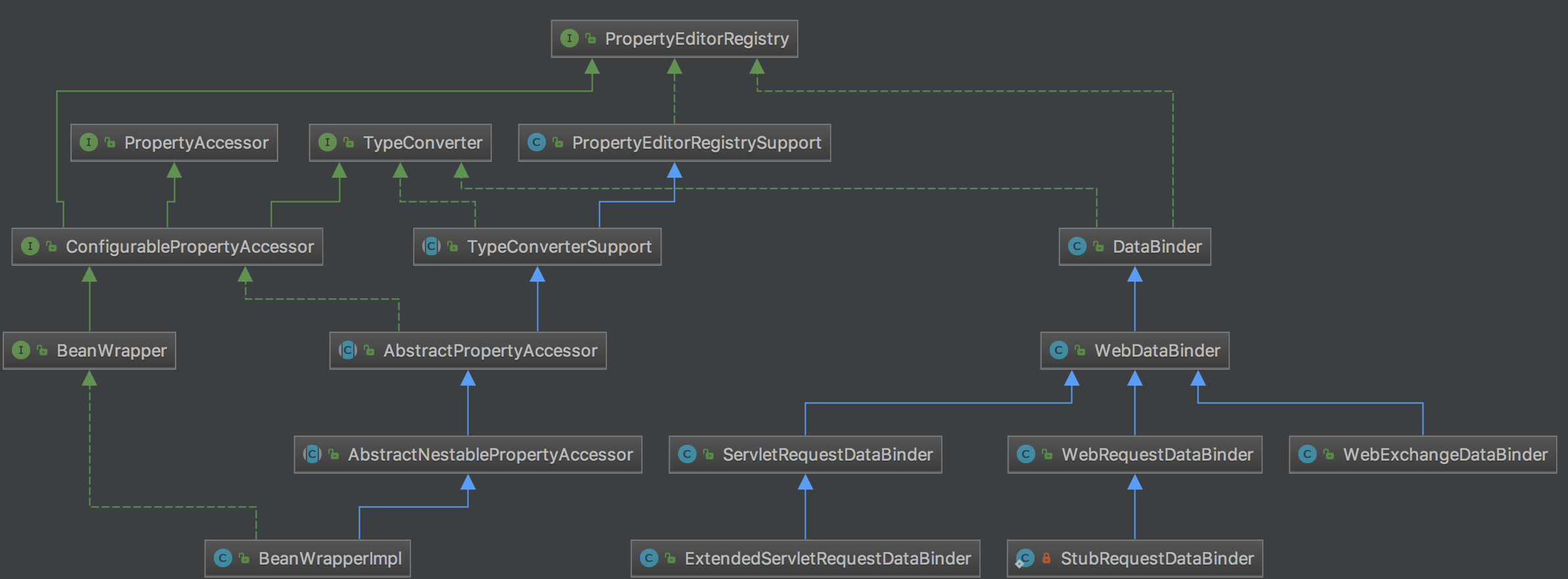Select the AbstractPropertyAccessor node label
Viewport: 1568px width, 579px height.
pyautogui.click(x=490, y=351)
